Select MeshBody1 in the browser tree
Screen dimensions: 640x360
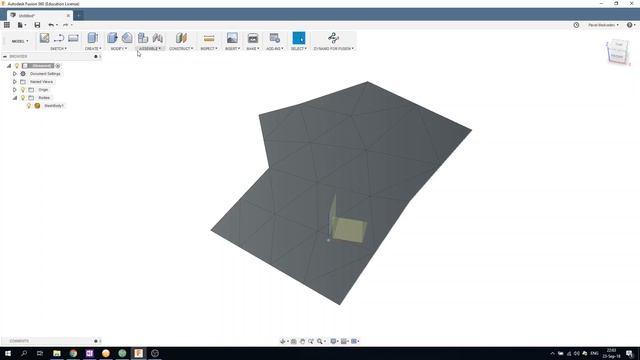[x=53, y=106]
